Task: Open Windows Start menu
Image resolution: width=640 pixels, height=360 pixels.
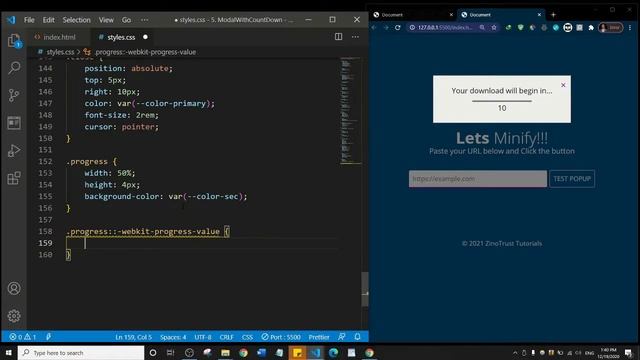Action: click(9, 353)
